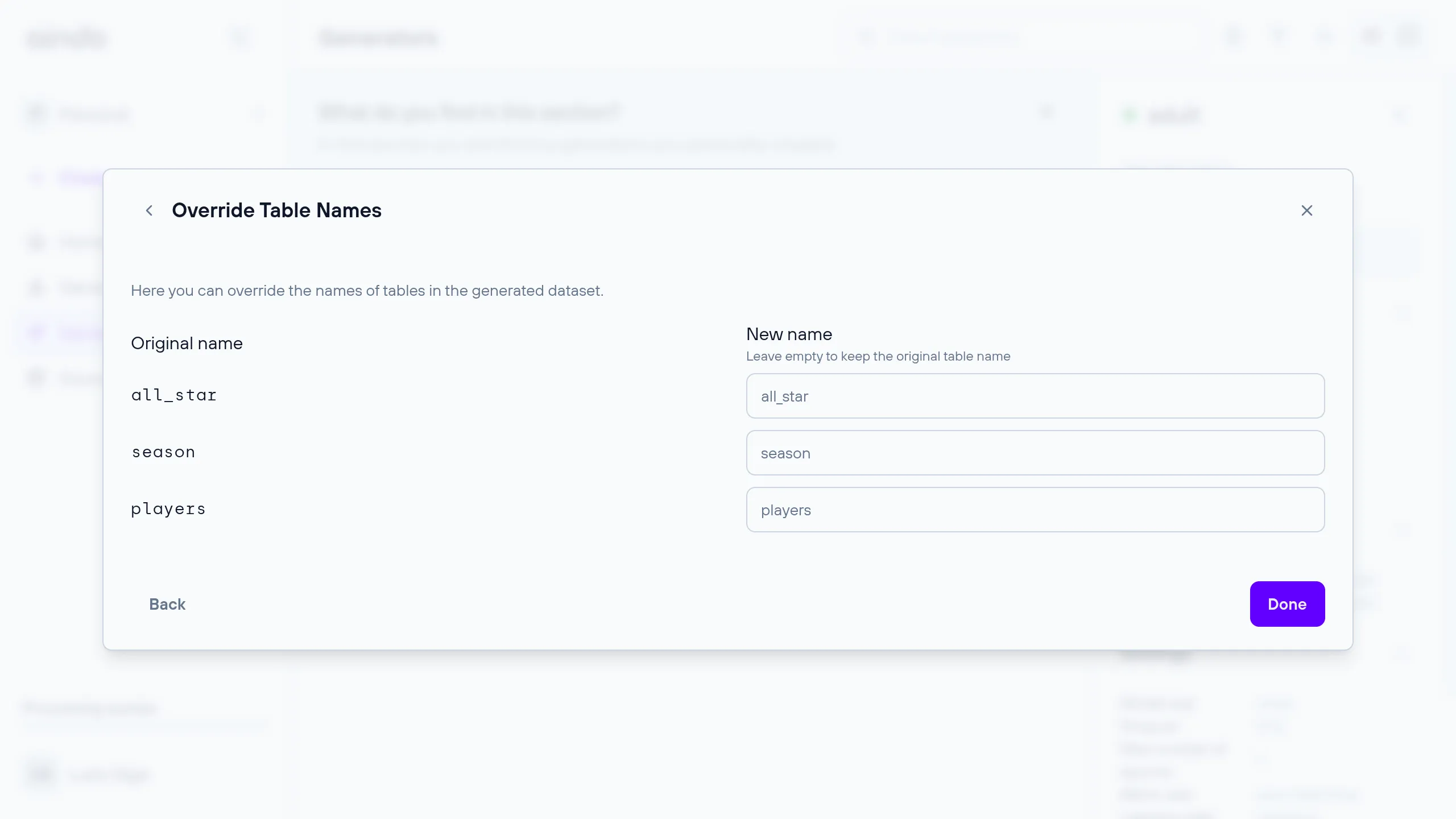Click the blurred user avatar at bottom-left
Screen dimensions: 1456x819
click(x=41, y=775)
